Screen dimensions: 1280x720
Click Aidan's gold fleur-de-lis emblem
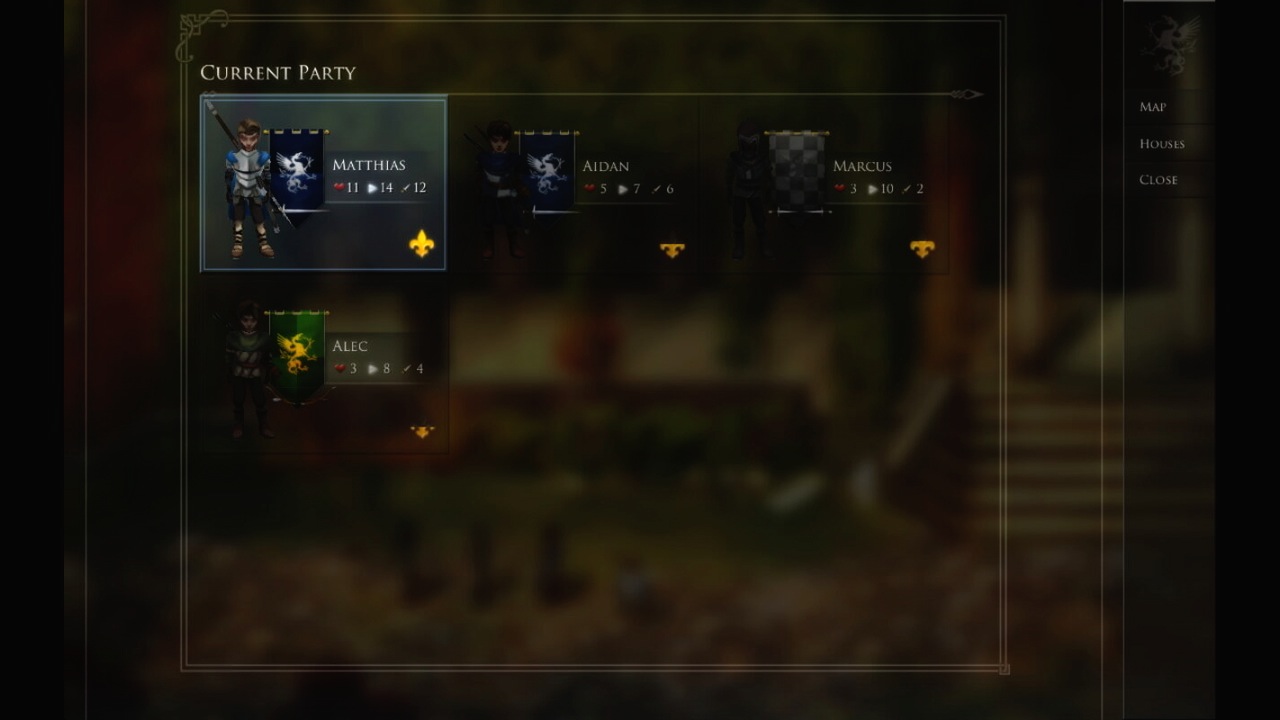[x=672, y=249]
